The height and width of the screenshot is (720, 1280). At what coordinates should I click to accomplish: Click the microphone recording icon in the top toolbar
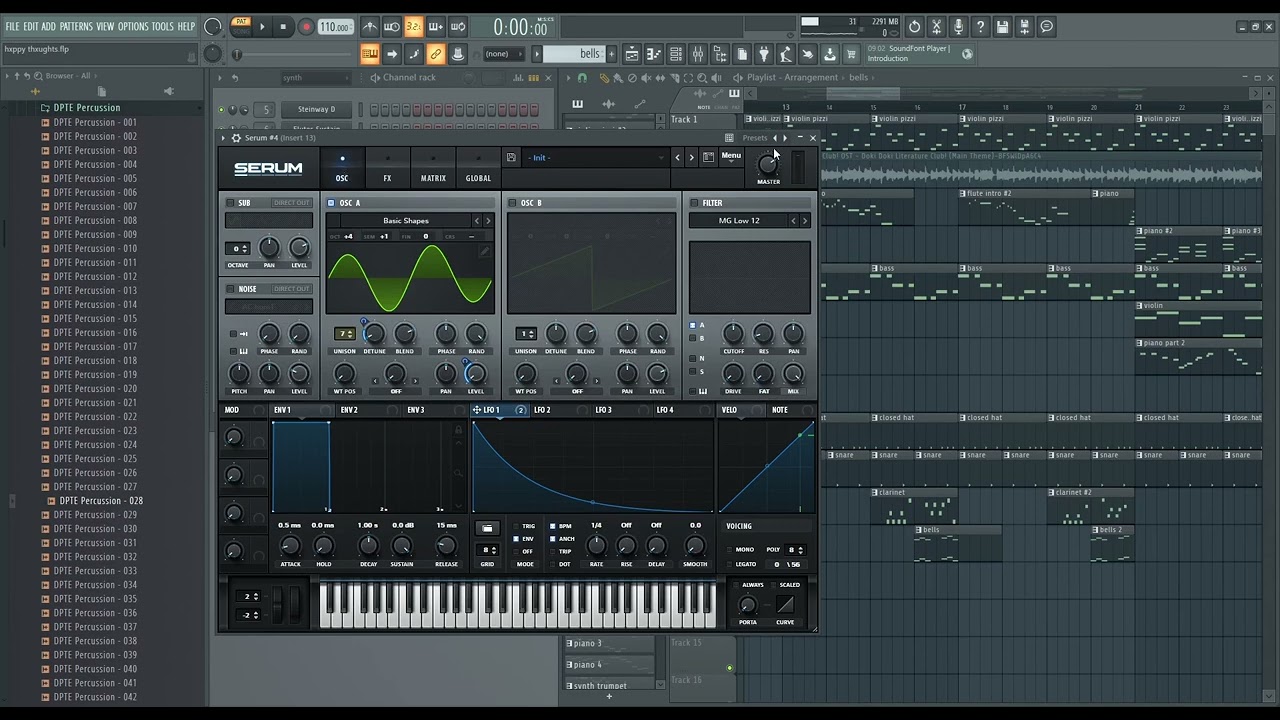coord(958,27)
